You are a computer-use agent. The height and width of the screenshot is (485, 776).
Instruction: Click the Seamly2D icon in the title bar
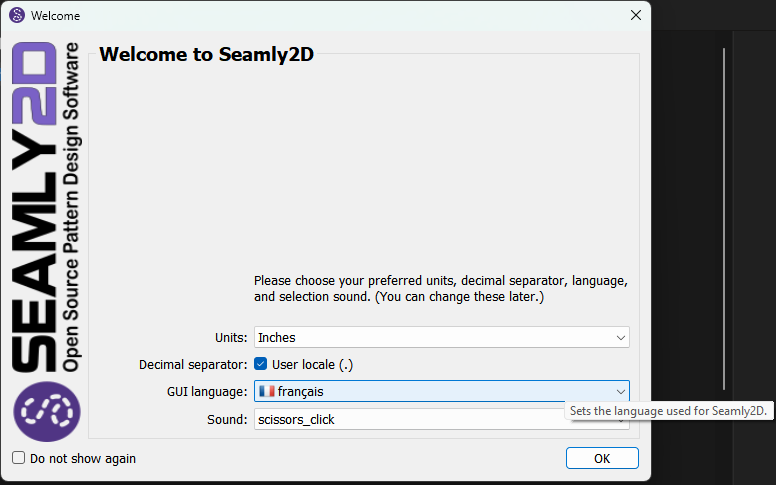[x=17, y=15]
